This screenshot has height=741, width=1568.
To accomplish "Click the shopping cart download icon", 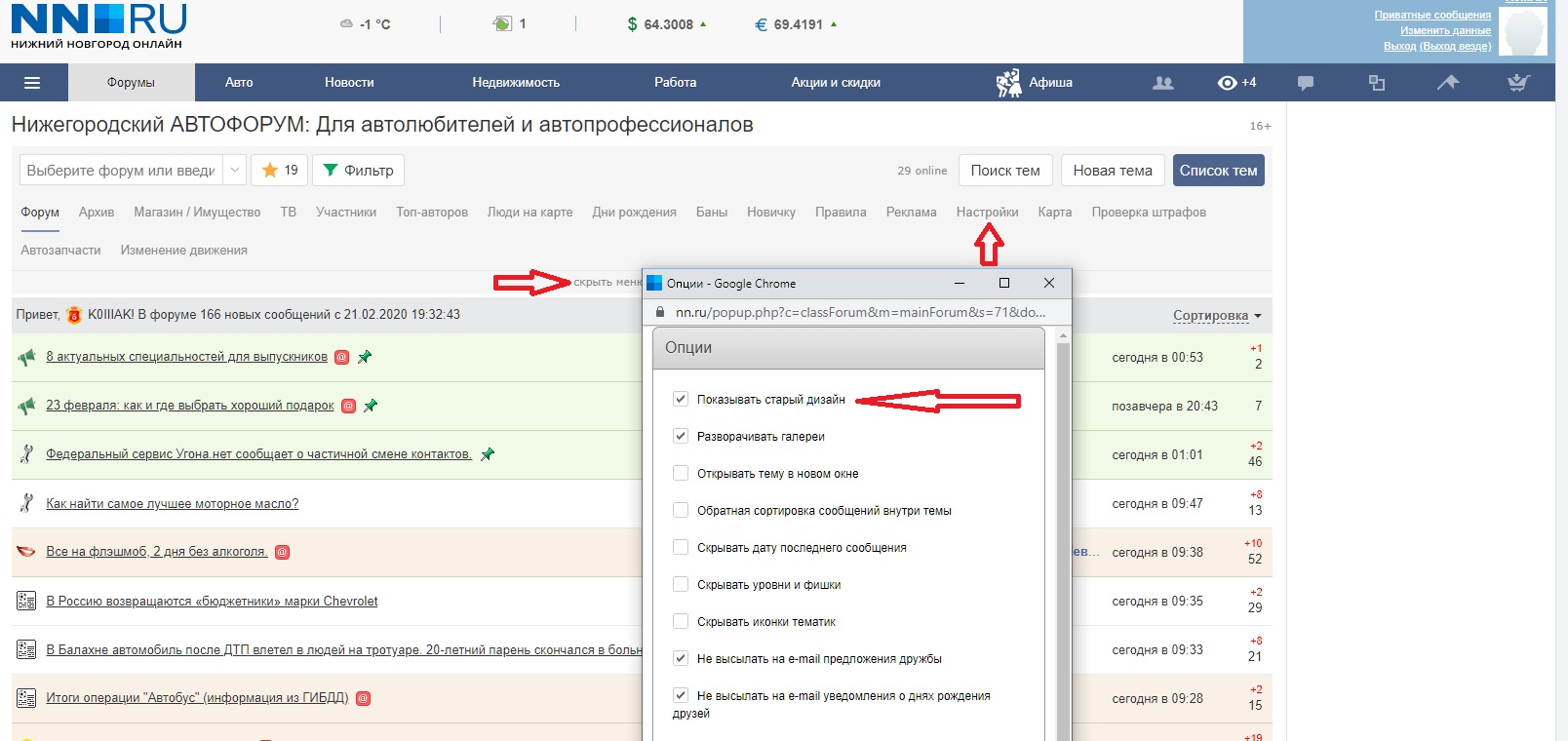I will pyautogui.click(x=1518, y=83).
